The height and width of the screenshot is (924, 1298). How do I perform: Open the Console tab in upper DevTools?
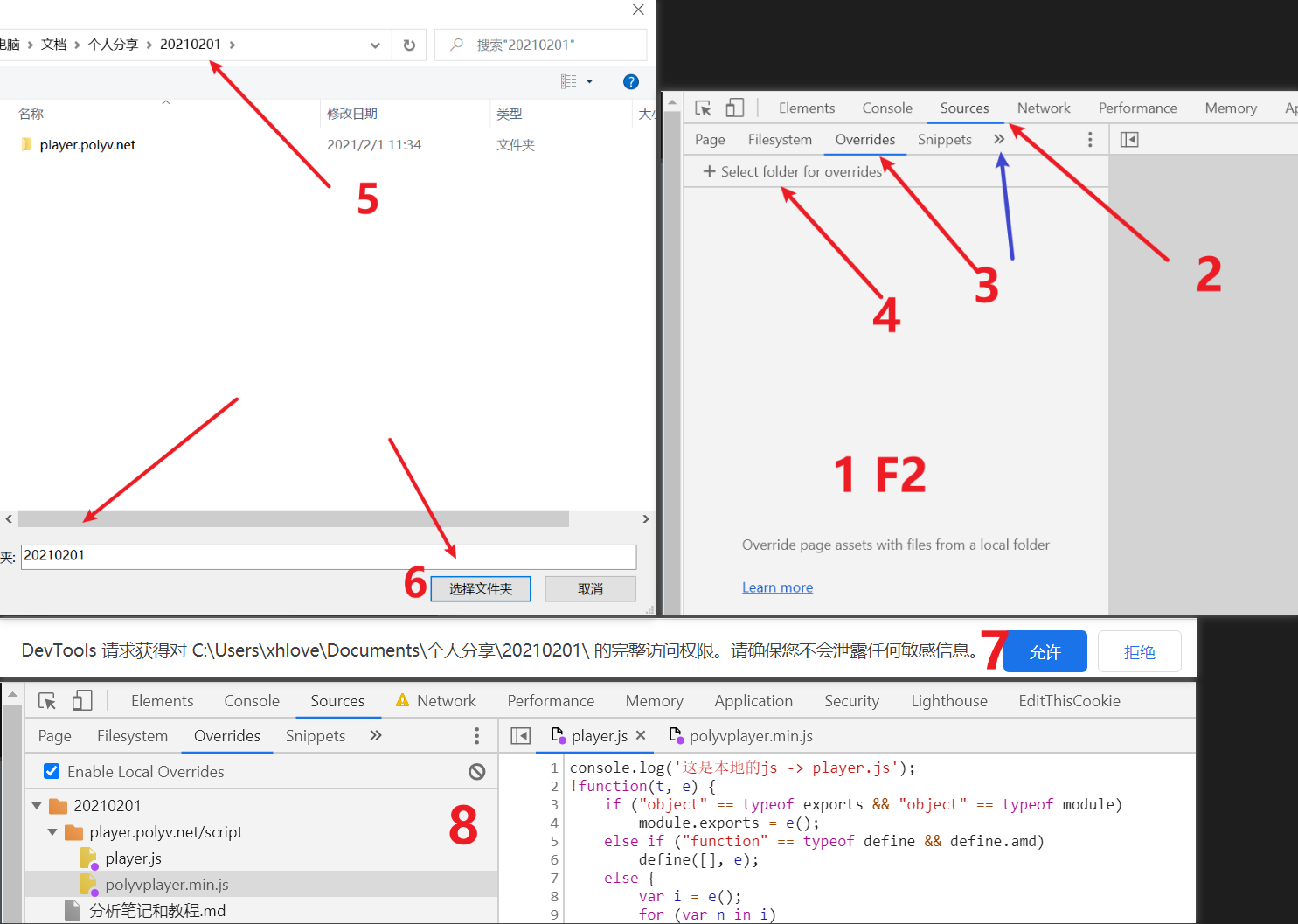coord(887,108)
